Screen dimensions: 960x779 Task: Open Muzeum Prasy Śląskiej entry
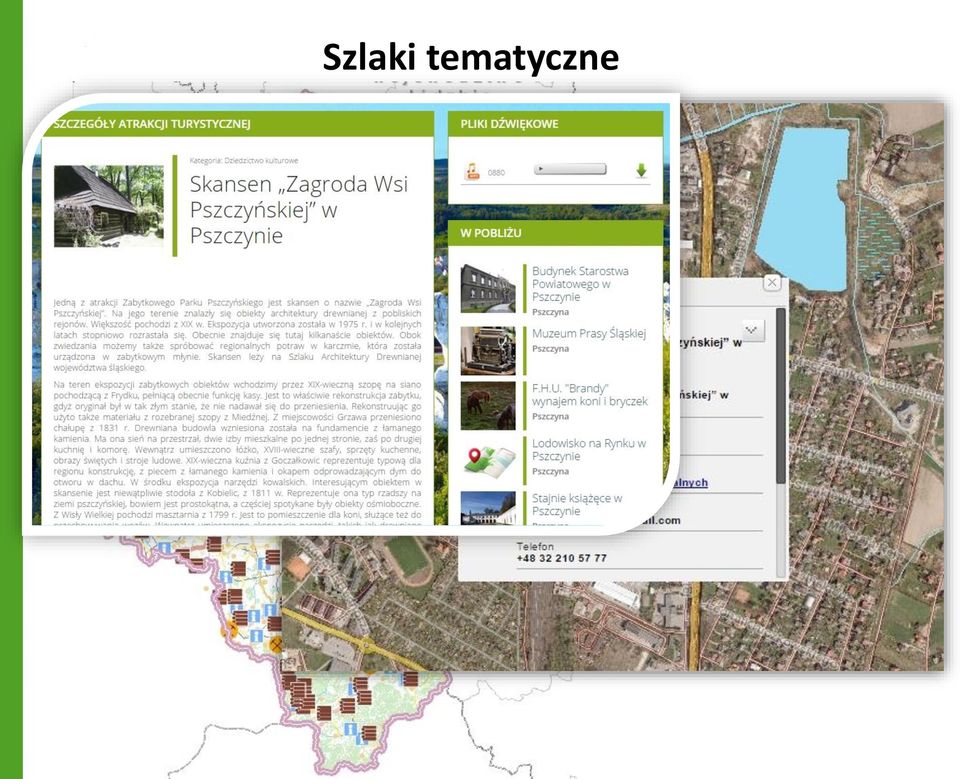point(589,334)
